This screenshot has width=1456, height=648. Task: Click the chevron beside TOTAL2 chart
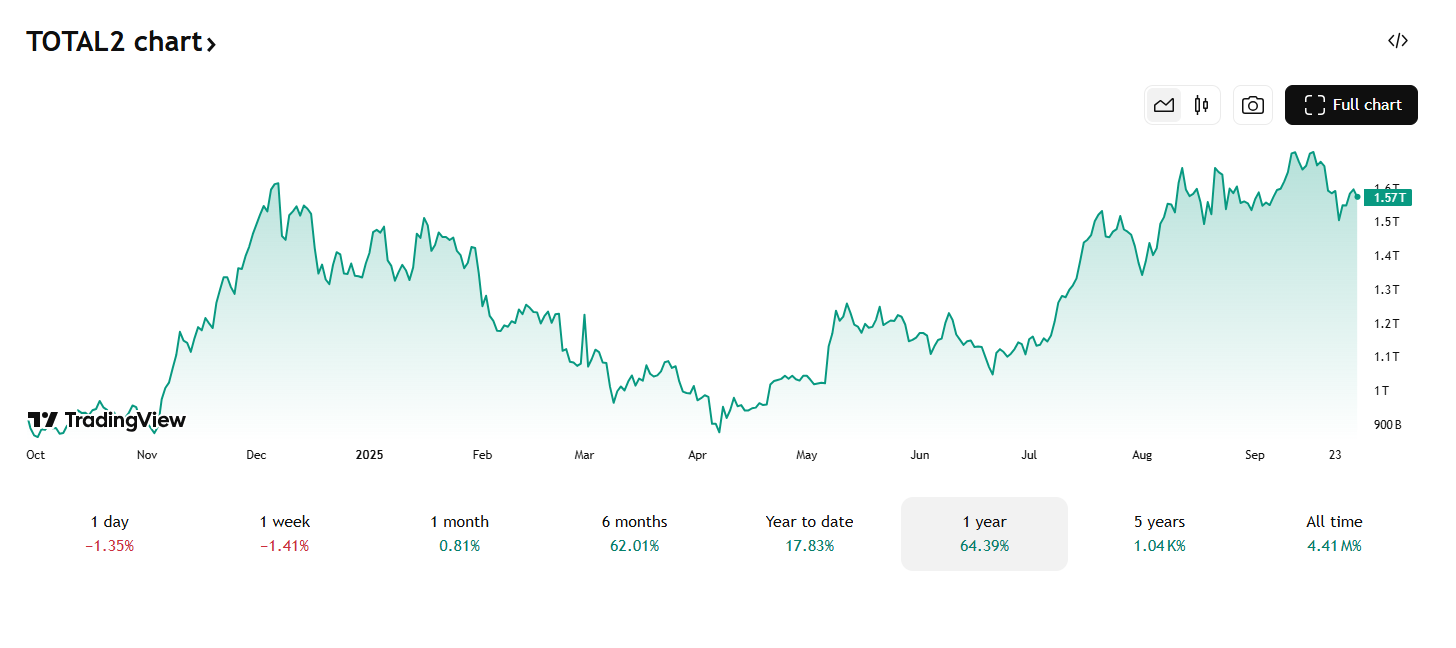coord(211,44)
